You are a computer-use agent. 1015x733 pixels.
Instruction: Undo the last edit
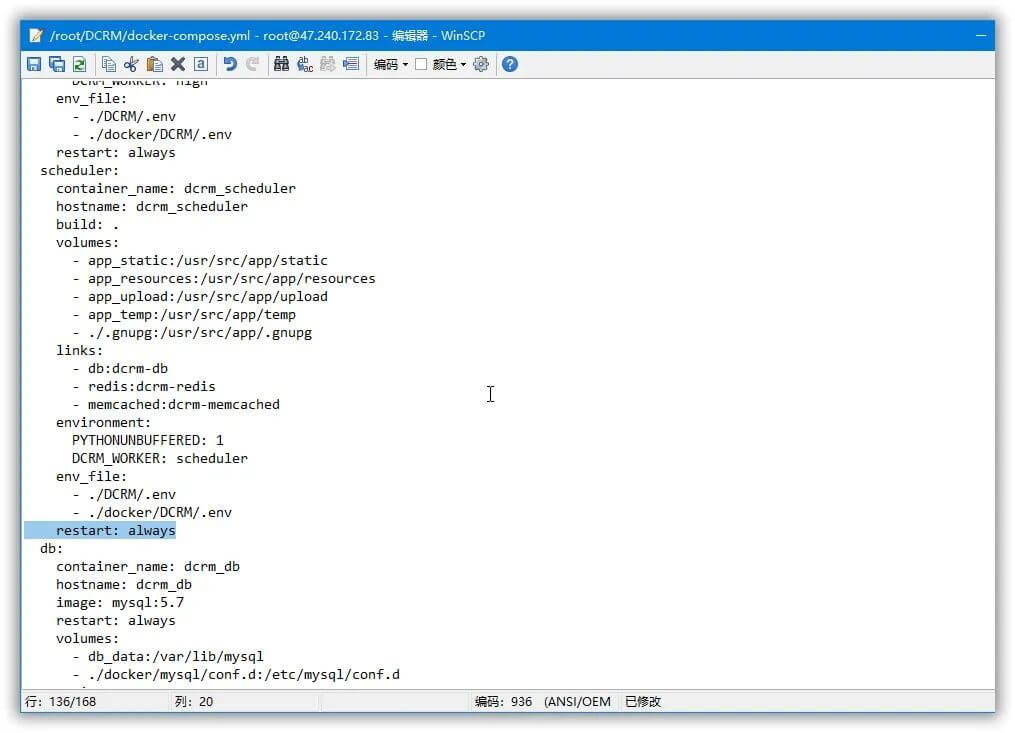(x=230, y=64)
